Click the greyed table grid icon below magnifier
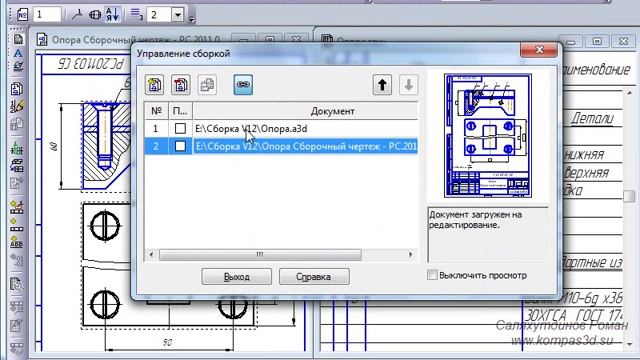This screenshot has height=360, width=640. [17, 307]
